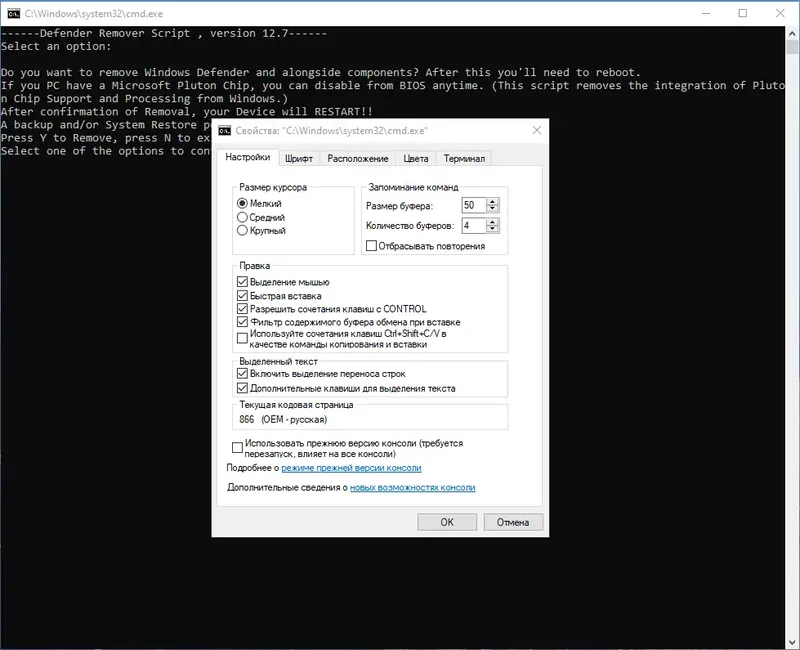The height and width of the screenshot is (650, 800).
Task: Close the Свойства properties dialog
Action: tap(537, 131)
